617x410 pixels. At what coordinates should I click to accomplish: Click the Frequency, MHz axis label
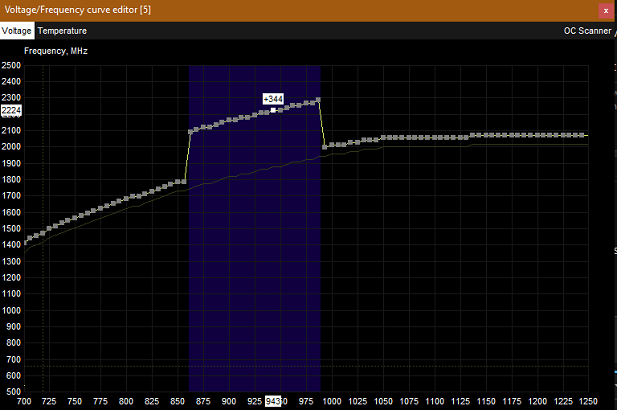(56, 51)
